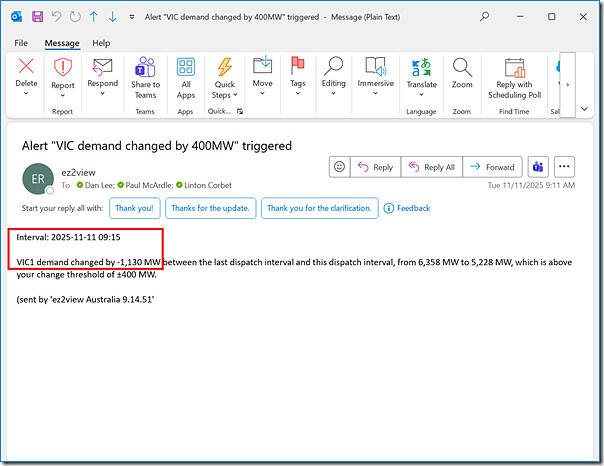This screenshot has width=604, height=466.
Task: Click the Undo arrow icon
Action: 57,17
